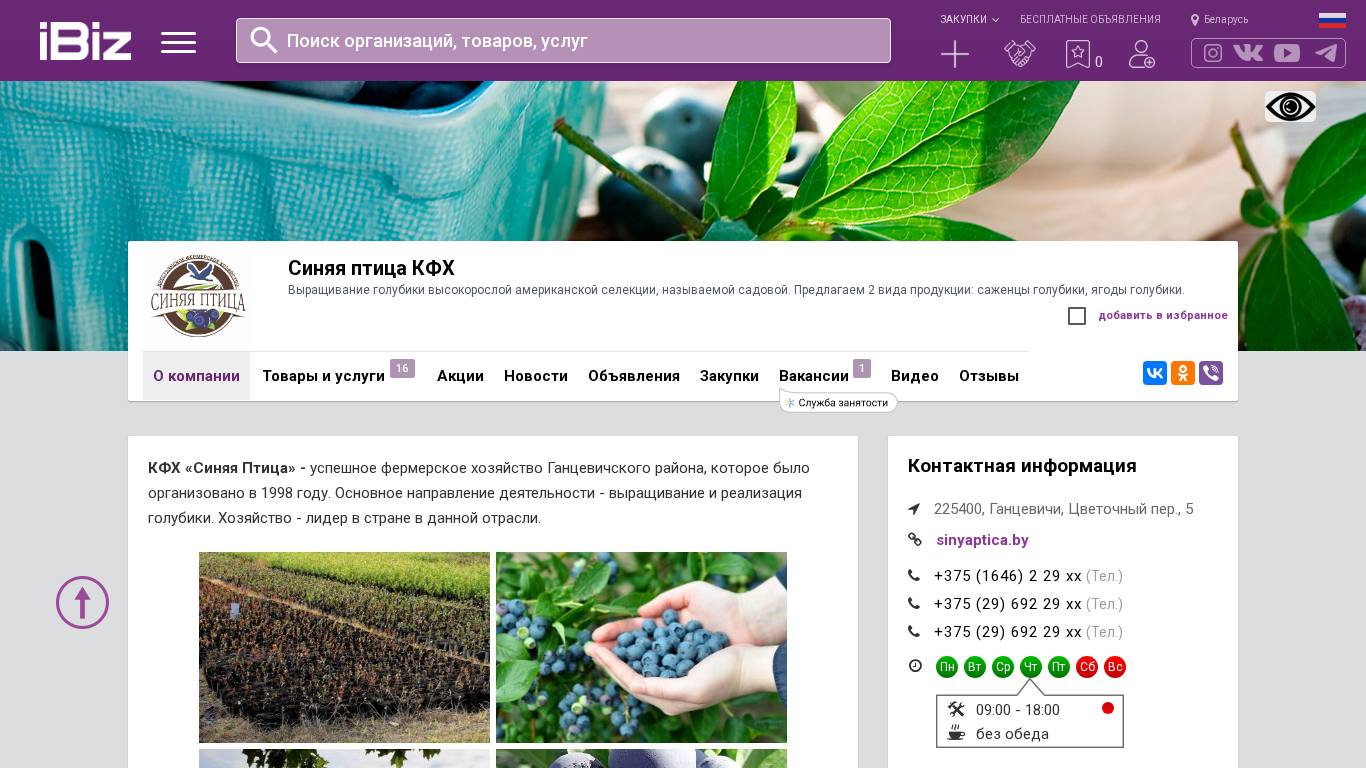Share company page via Viber
The height and width of the screenshot is (768, 1366).
tap(1211, 373)
